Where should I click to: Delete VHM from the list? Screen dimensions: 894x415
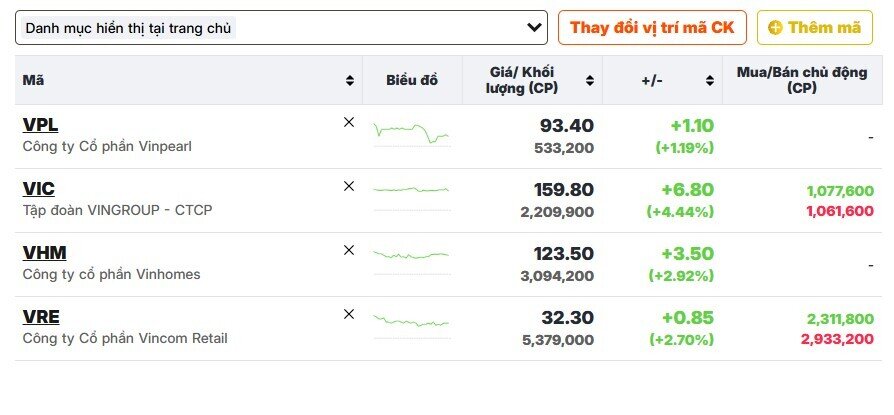click(349, 250)
